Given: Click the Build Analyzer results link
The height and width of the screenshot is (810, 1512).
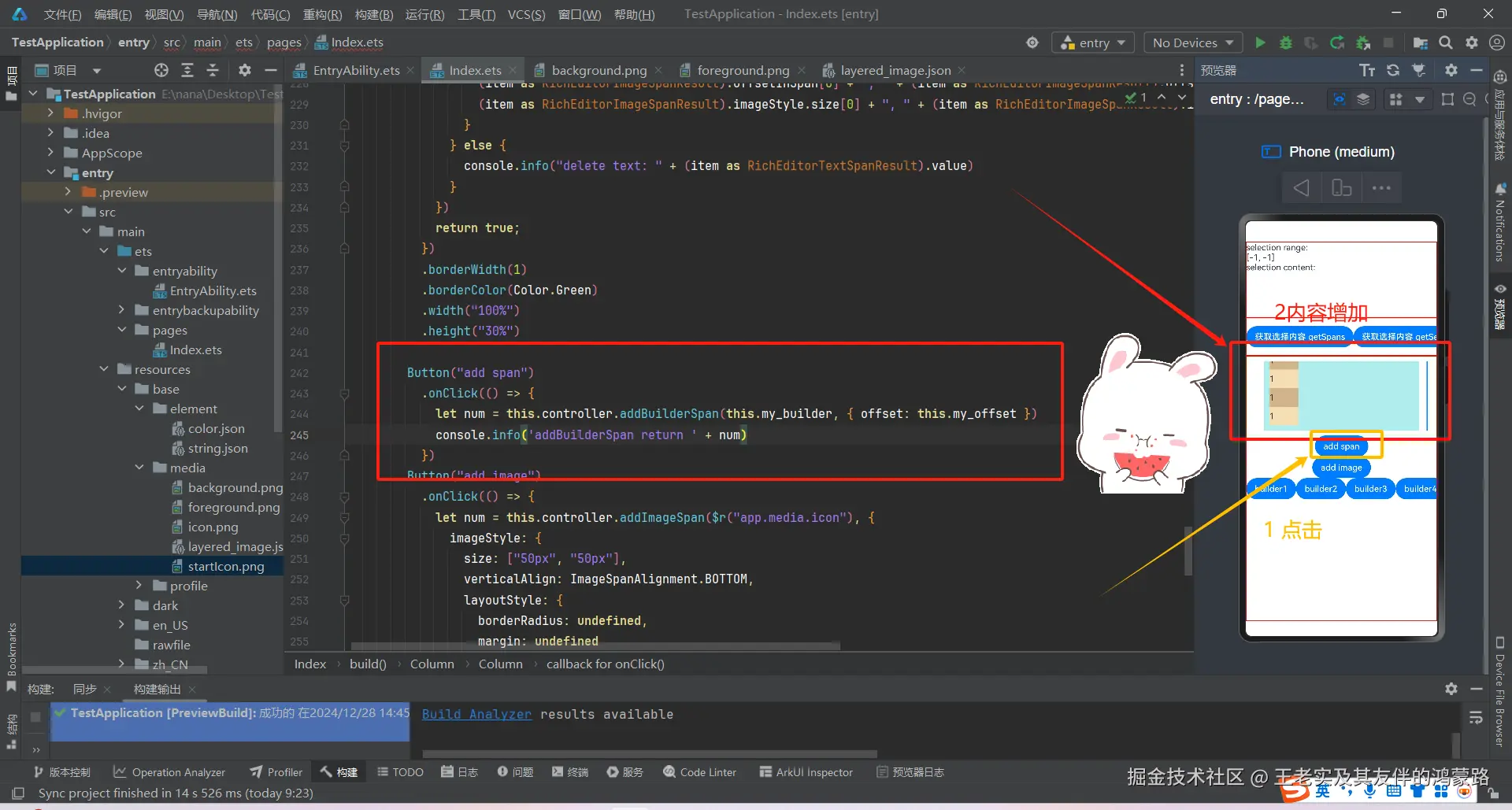Looking at the screenshot, I should click(476, 714).
